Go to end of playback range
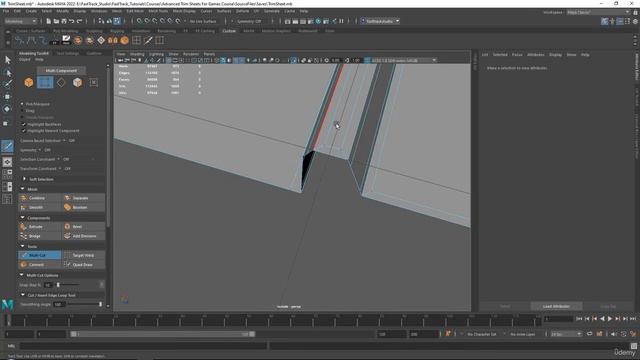Image resolution: width=640 pixels, height=360 pixels. pos(633,319)
